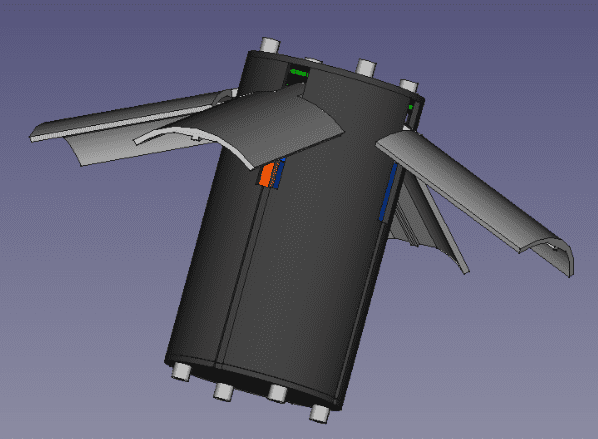Select the bottom-right lowest white standoff peg
Screen dimensions: 598x439
[319, 413]
